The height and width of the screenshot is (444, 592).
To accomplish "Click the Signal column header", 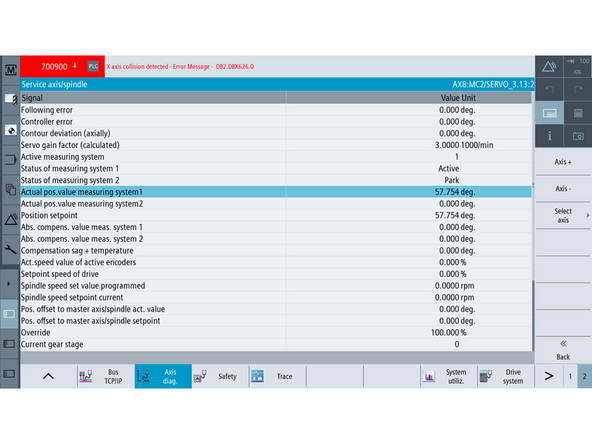I will coord(153,98).
